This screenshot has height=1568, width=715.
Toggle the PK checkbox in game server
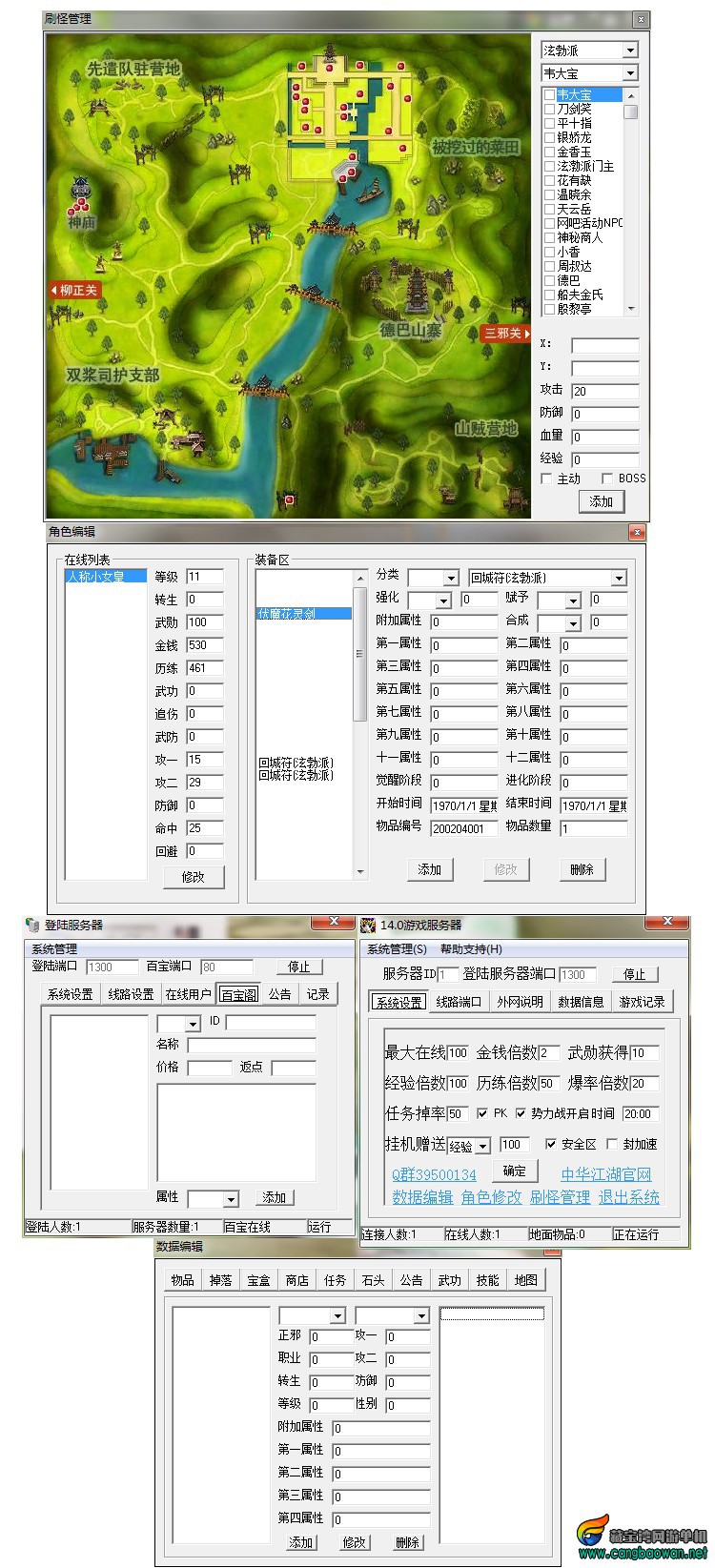[481, 1113]
